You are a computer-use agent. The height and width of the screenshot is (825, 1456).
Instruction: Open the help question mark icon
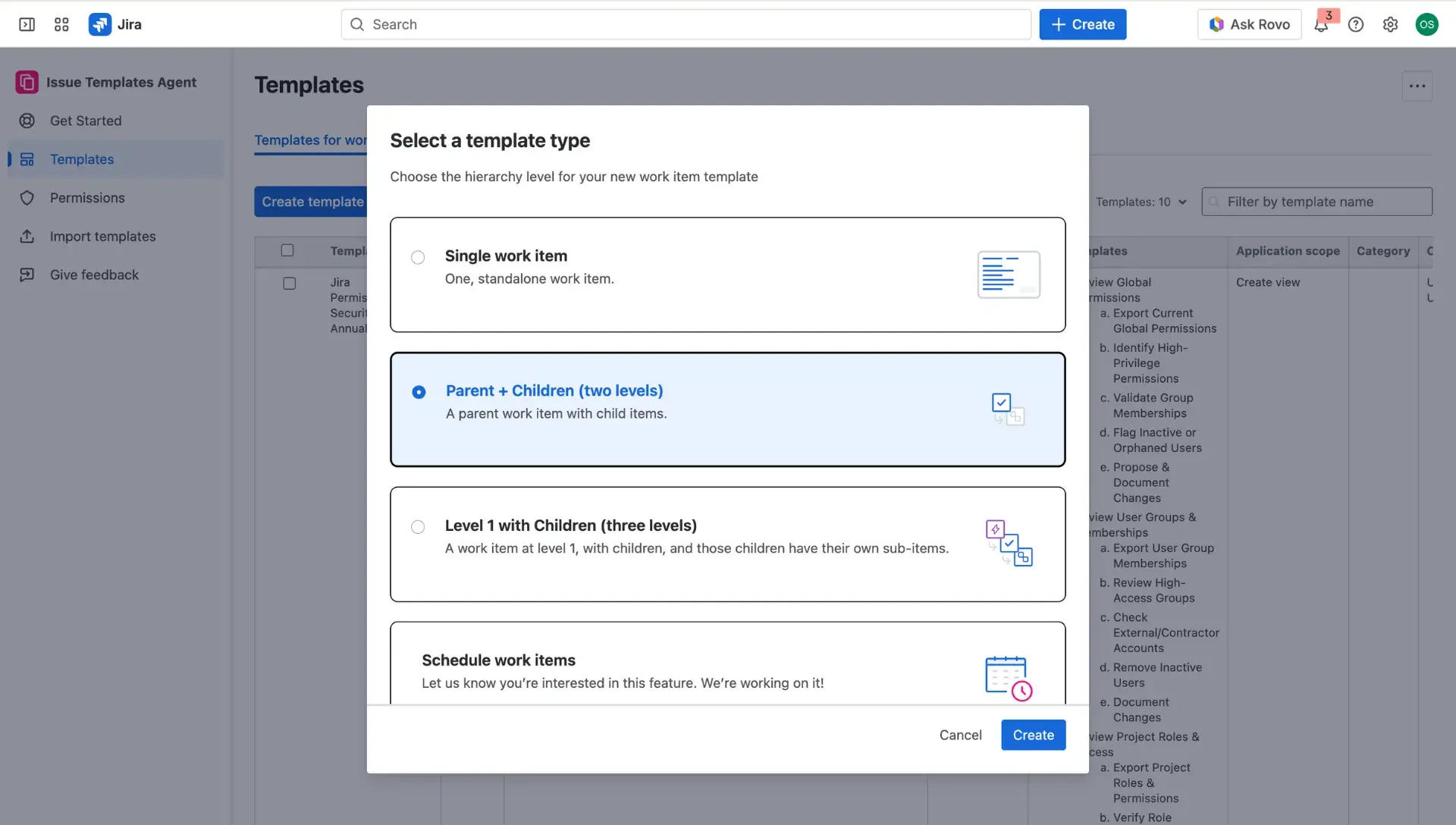click(1356, 24)
